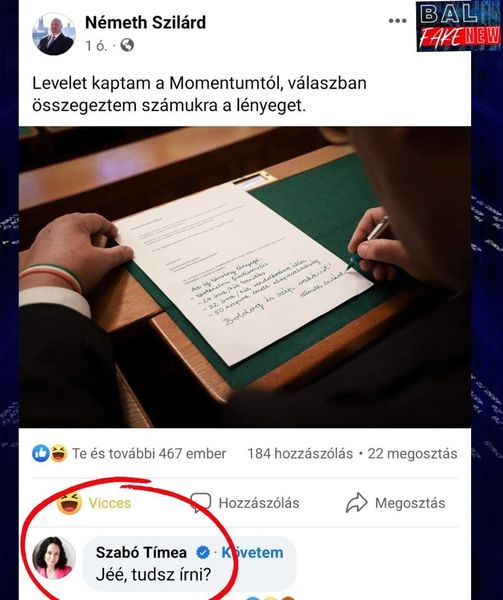Click the public globe privacy icon
Image resolution: width=503 pixels, height=600 pixels.
(x=127, y=46)
